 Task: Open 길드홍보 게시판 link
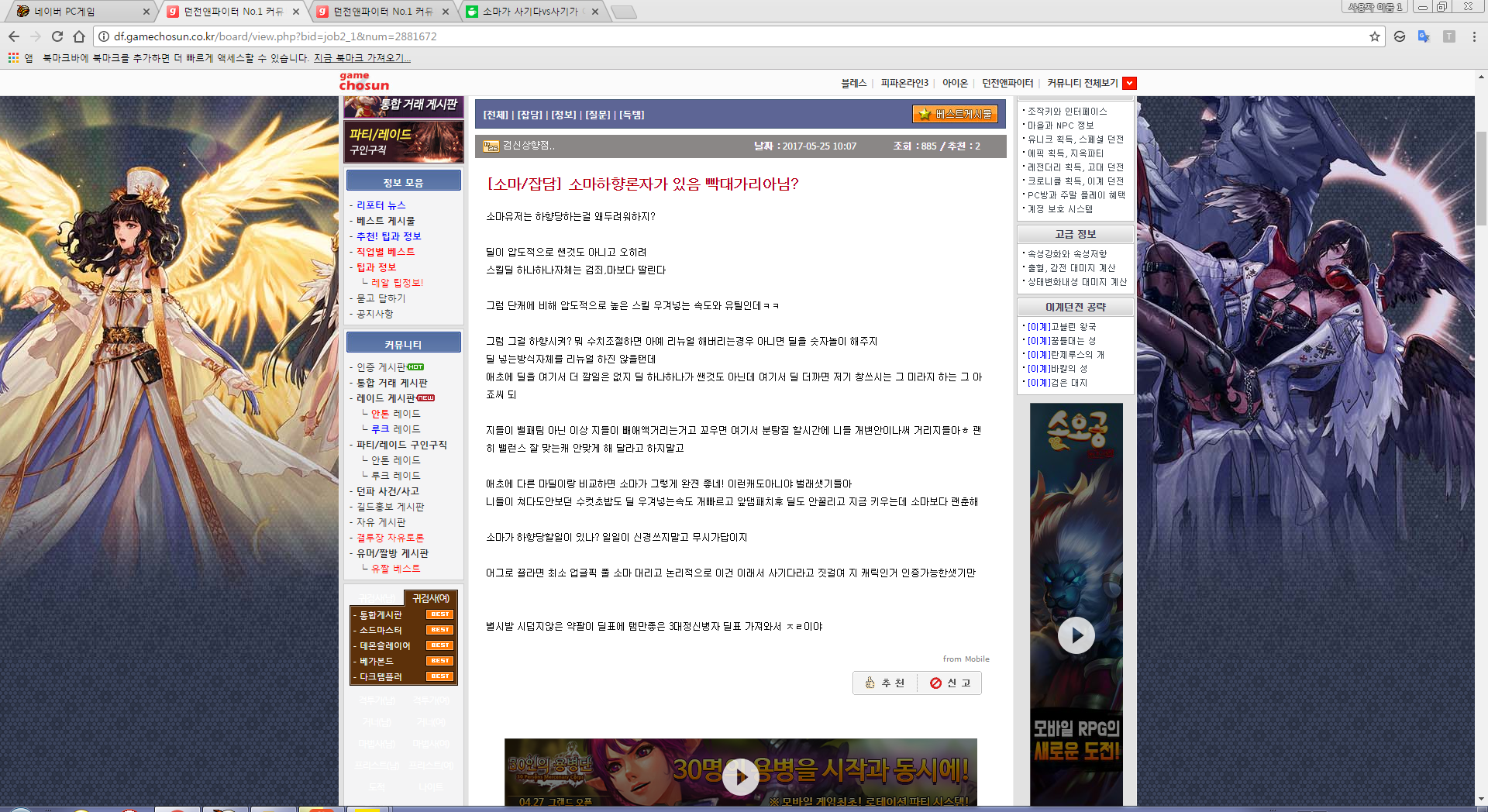point(390,507)
